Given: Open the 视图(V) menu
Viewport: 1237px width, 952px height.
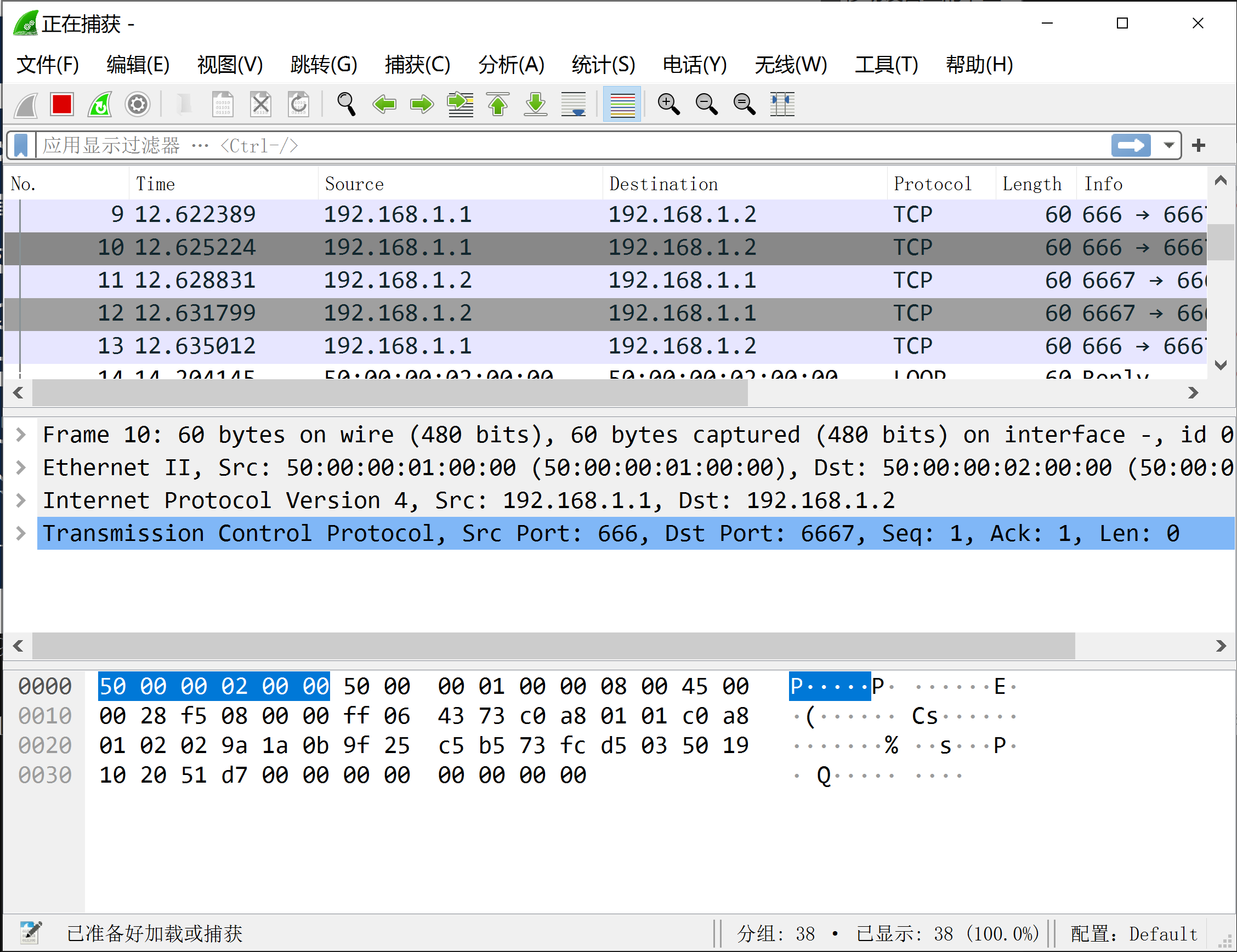Looking at the screenshot, I should [x=230, y=65].
